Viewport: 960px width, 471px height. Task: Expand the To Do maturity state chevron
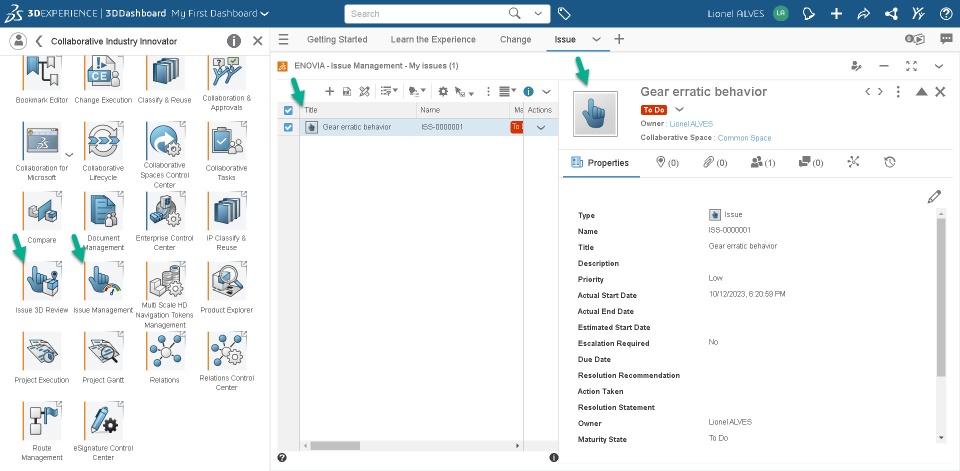679,110
